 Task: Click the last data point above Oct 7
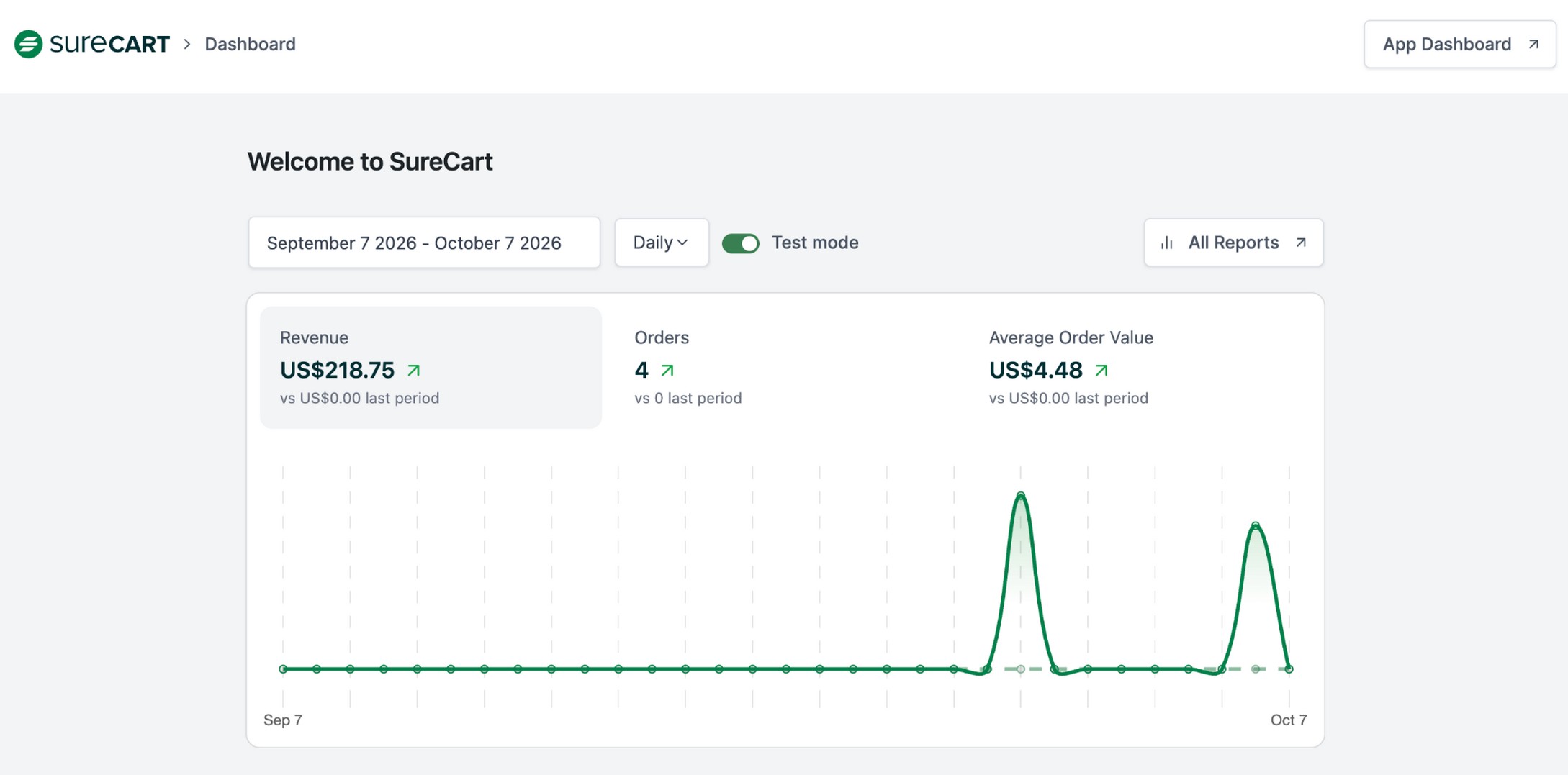pos(1289,669)
